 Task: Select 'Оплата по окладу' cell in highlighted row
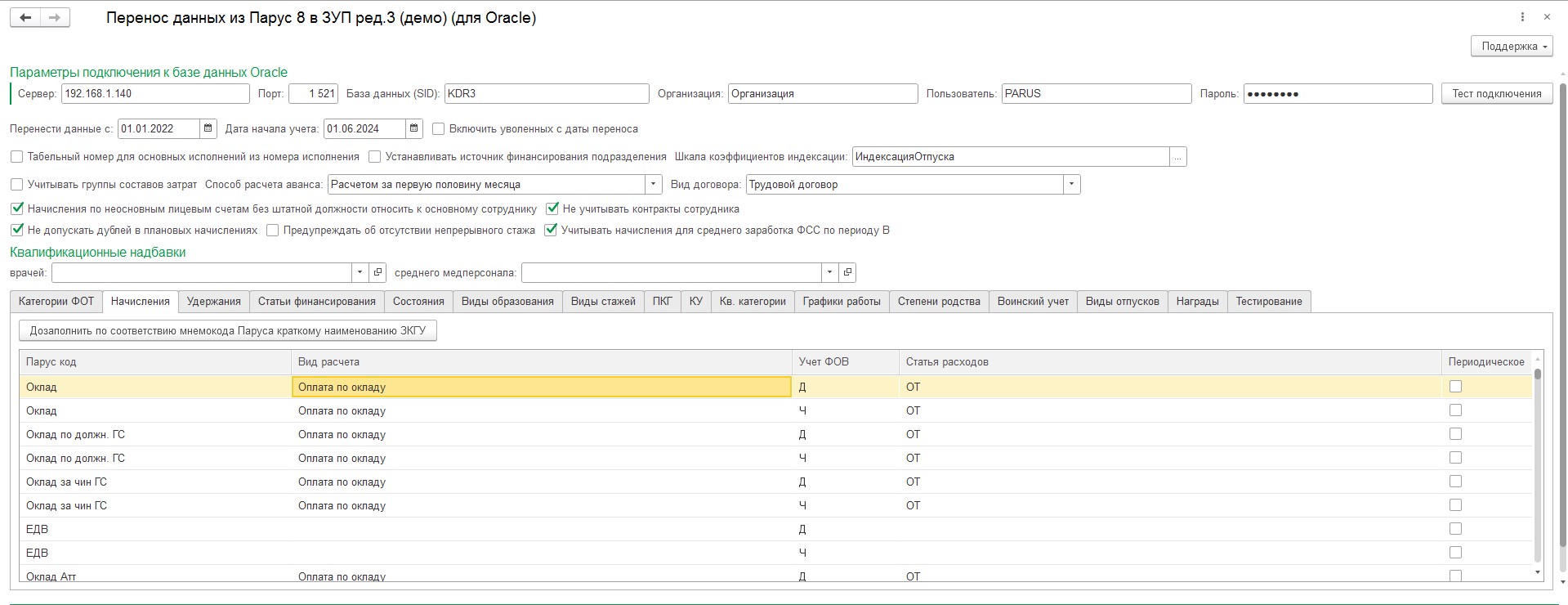pyautogui.click(x=542, y=388)
